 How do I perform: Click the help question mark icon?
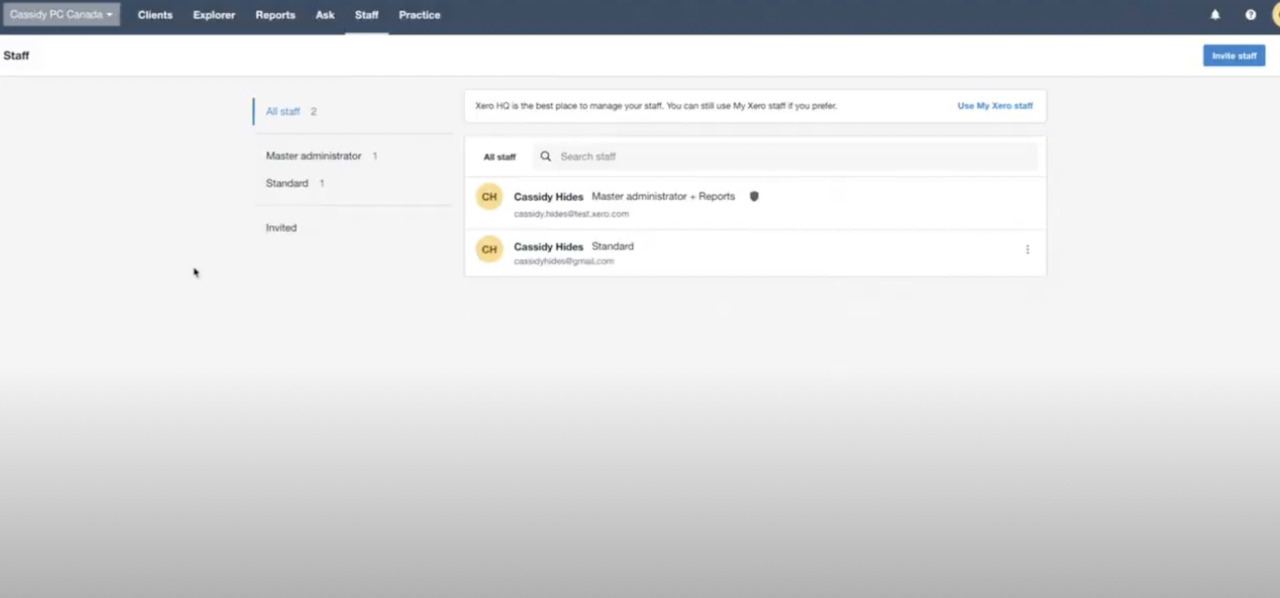(x=1250, y=15)
